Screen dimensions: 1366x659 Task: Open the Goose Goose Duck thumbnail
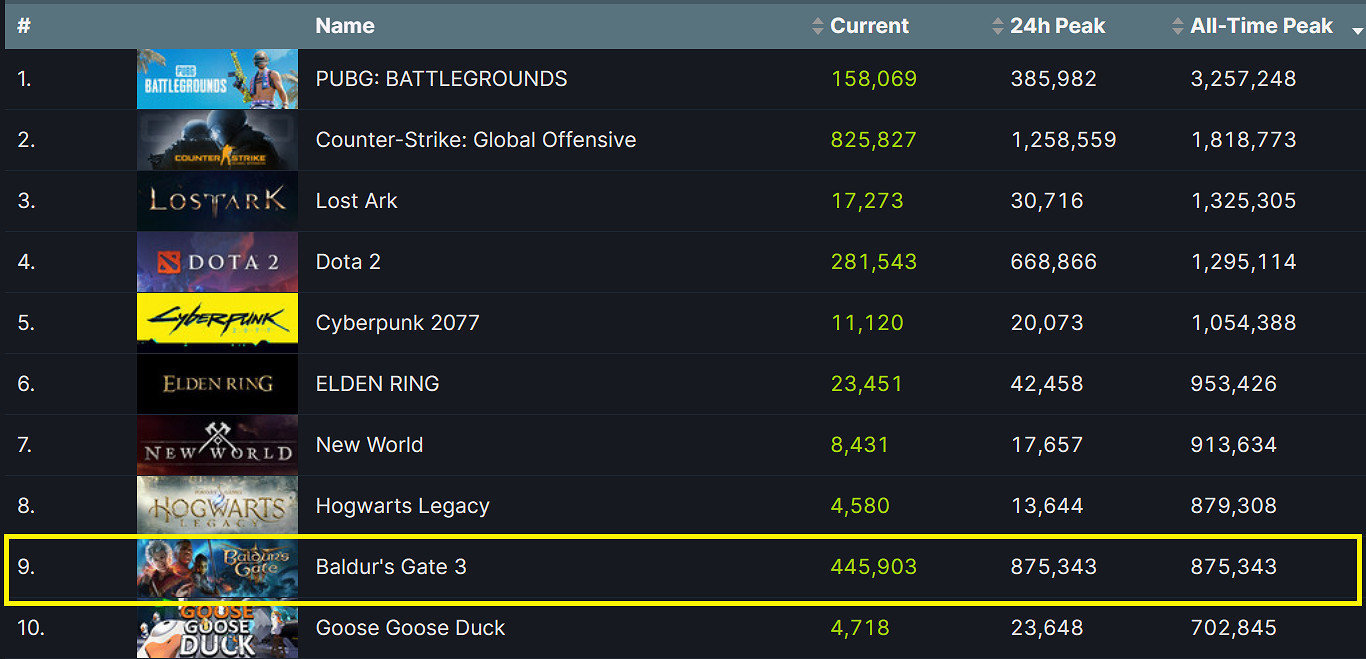click(x=217, y=628)
